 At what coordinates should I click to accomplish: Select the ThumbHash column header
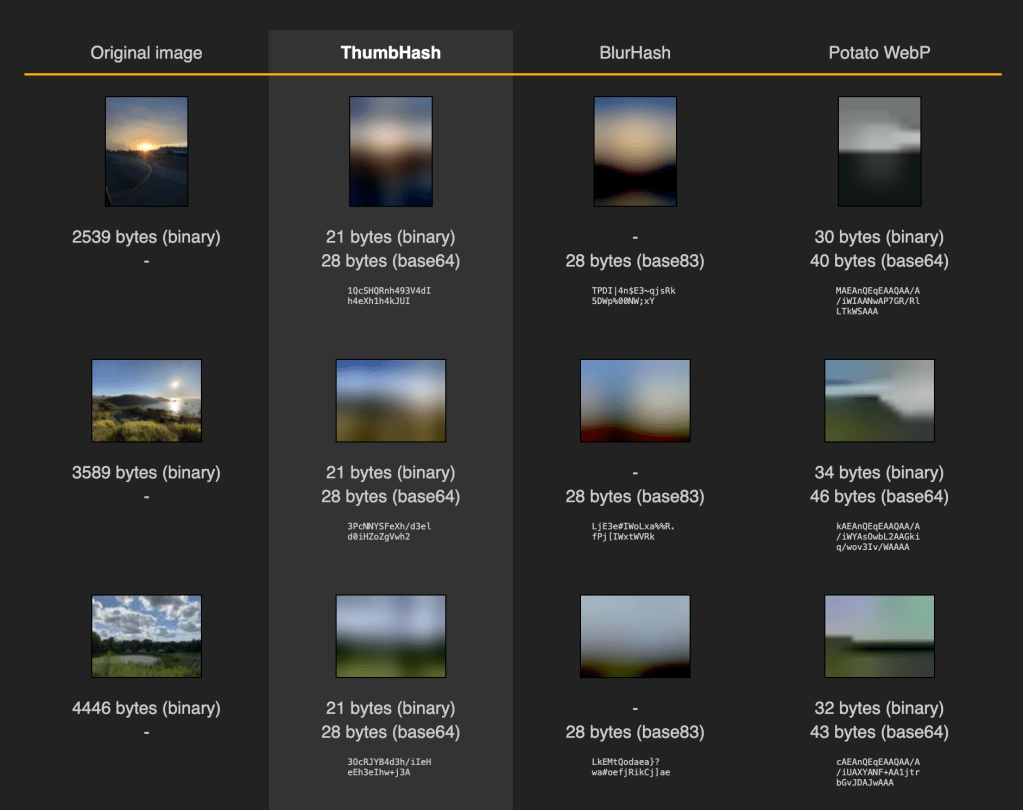click(x=390, y=52)
